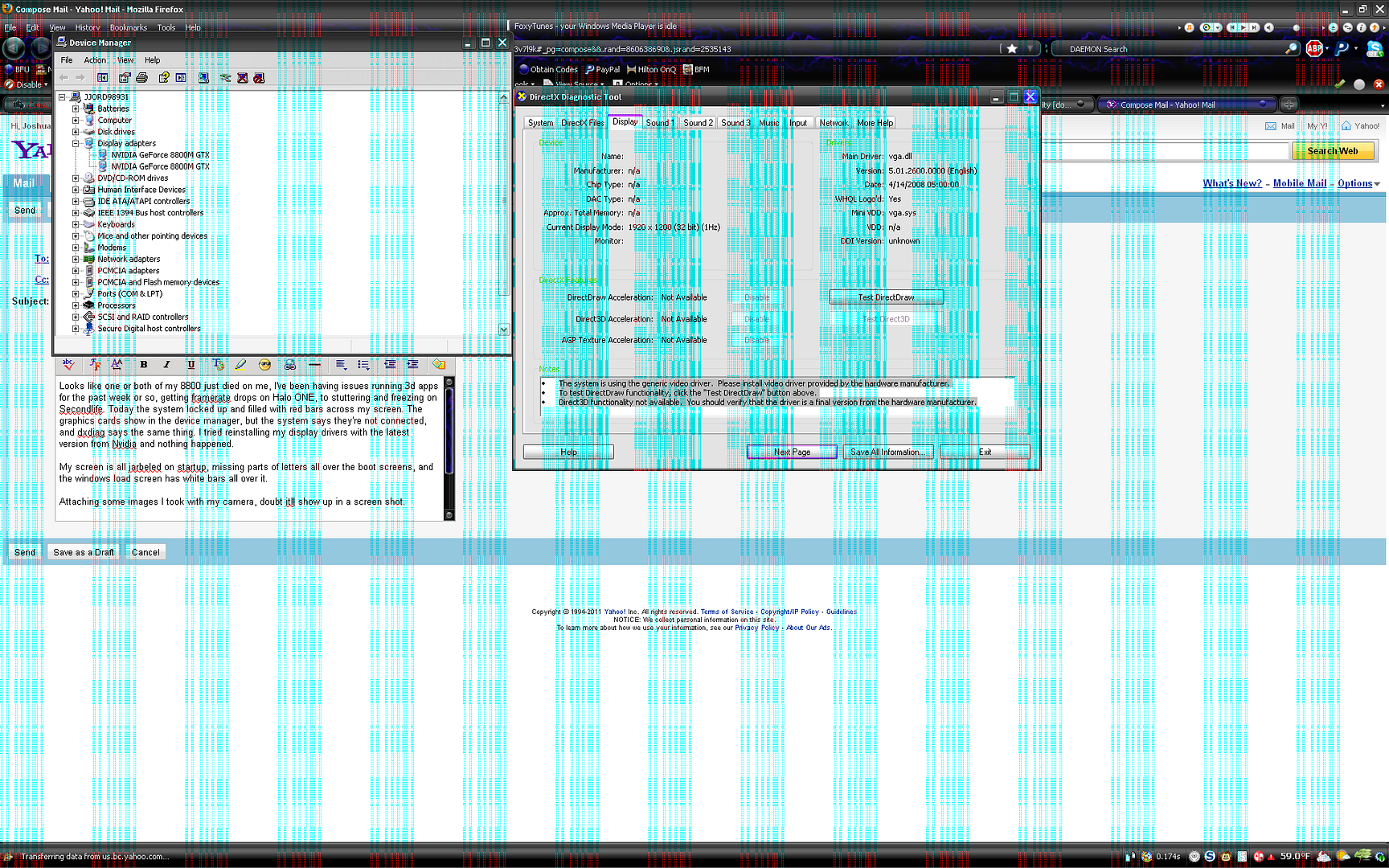Viewport: 1389px width, 868px height.
Task: Click FoxyTunes mute speaker icon
Action: 1269,27
